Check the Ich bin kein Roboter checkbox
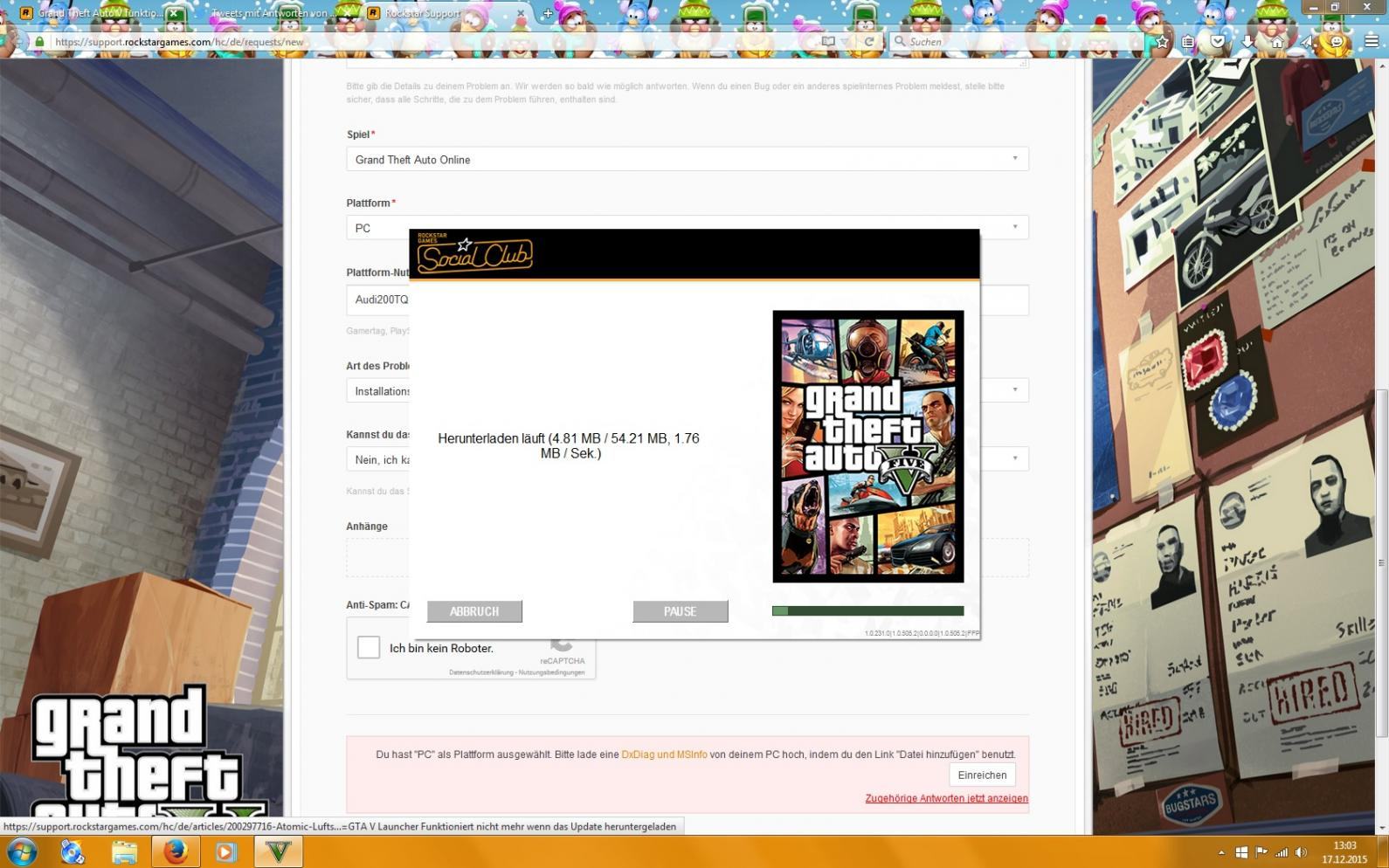Viewport: 1389px width, 868px height. point(369,647)
